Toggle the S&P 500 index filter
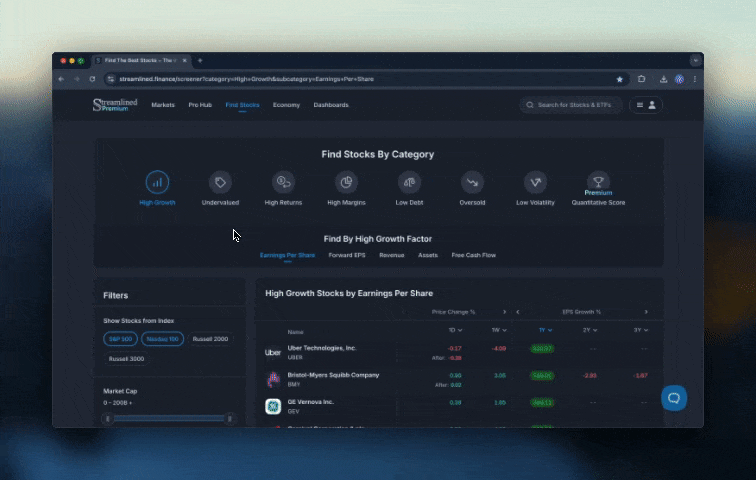Screen dimensions: 756x480 click(x=120, y=339)
